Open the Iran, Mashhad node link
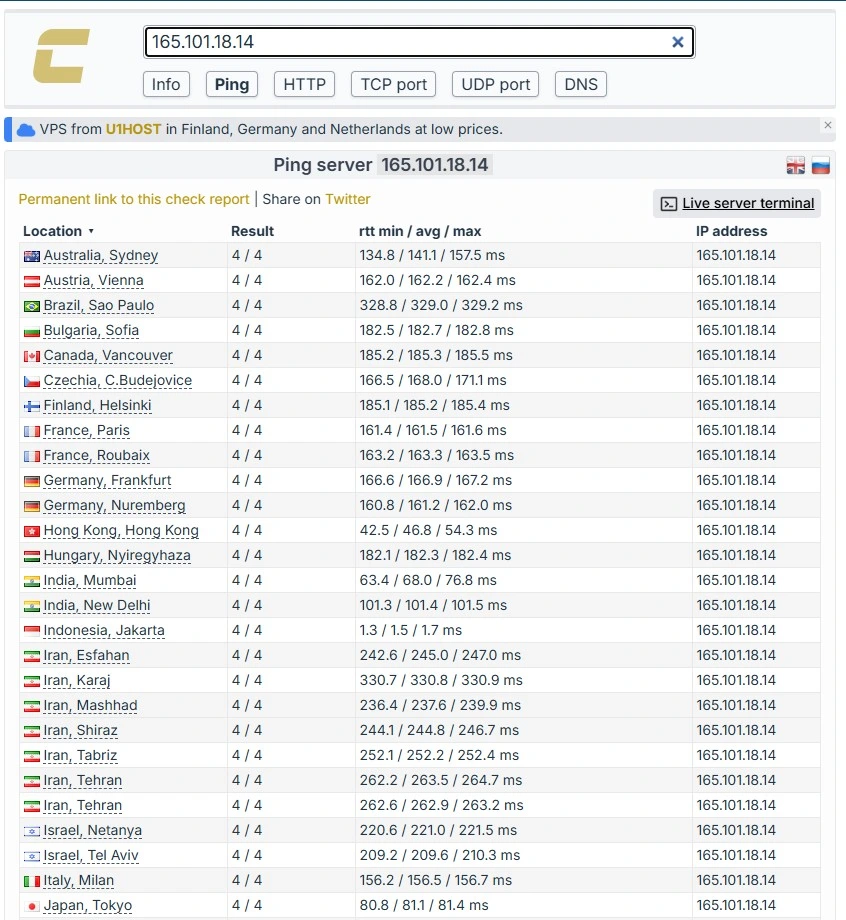This screenshot has width=846, height=920. click(x=90, y=706)
